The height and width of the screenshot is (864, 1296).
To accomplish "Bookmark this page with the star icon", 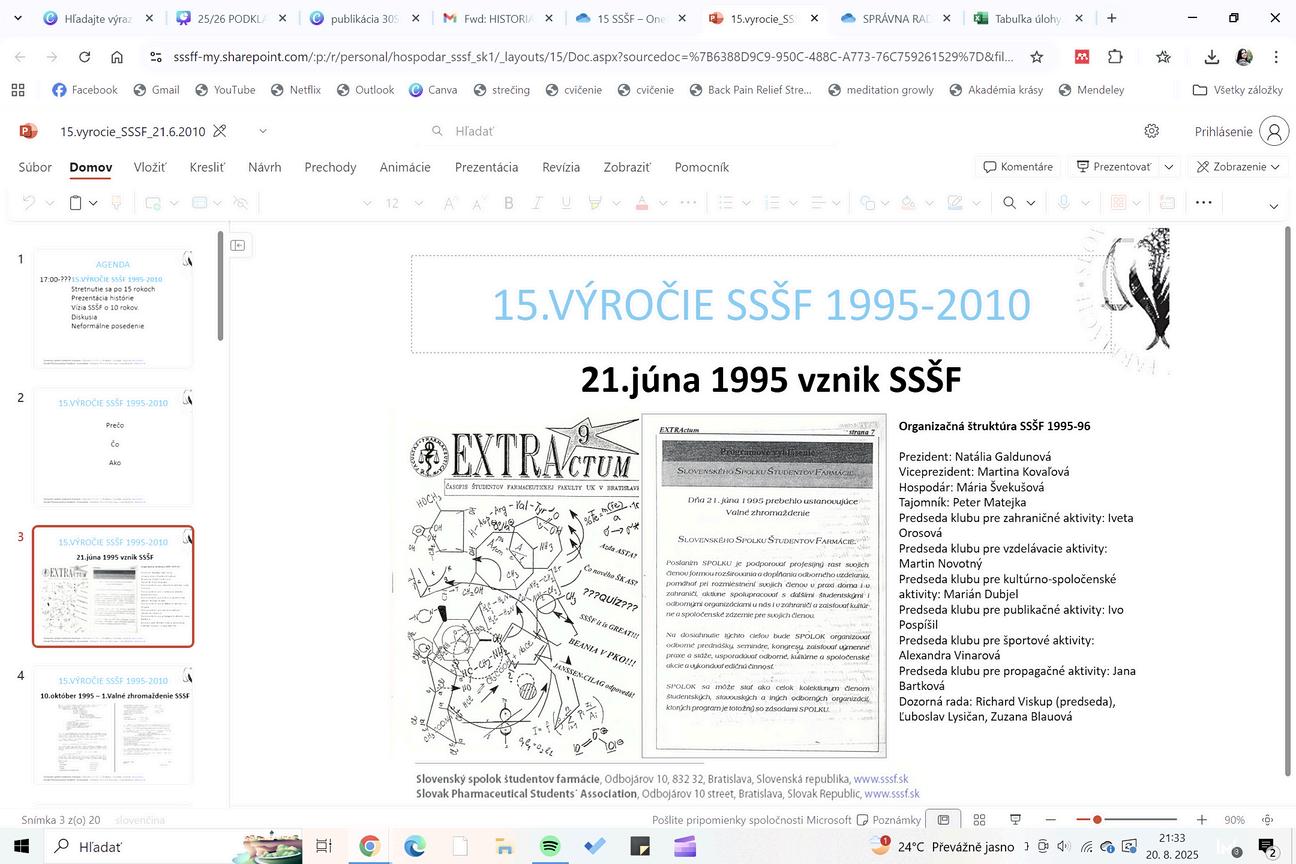I will click(x=1037, y=57).
